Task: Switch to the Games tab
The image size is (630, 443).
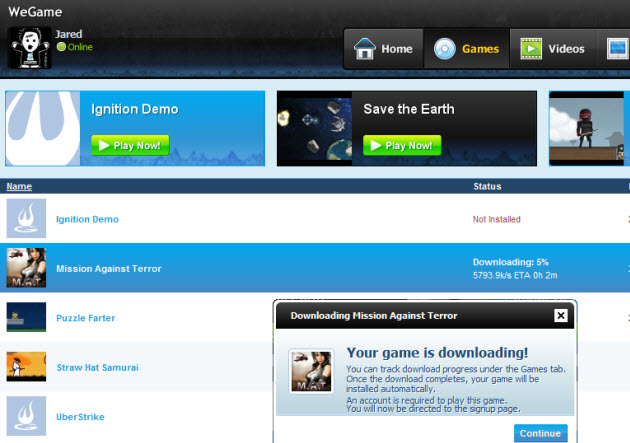Action: pyautogui.click(x=467, y=49)
